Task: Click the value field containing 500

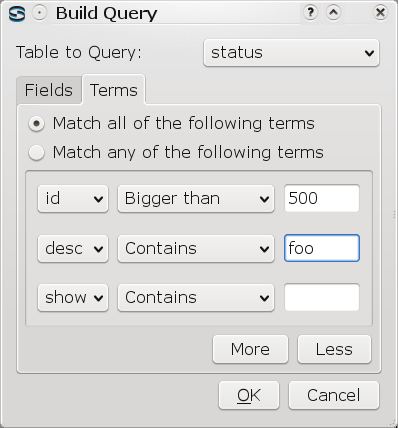Action: [x=322, y=198]
